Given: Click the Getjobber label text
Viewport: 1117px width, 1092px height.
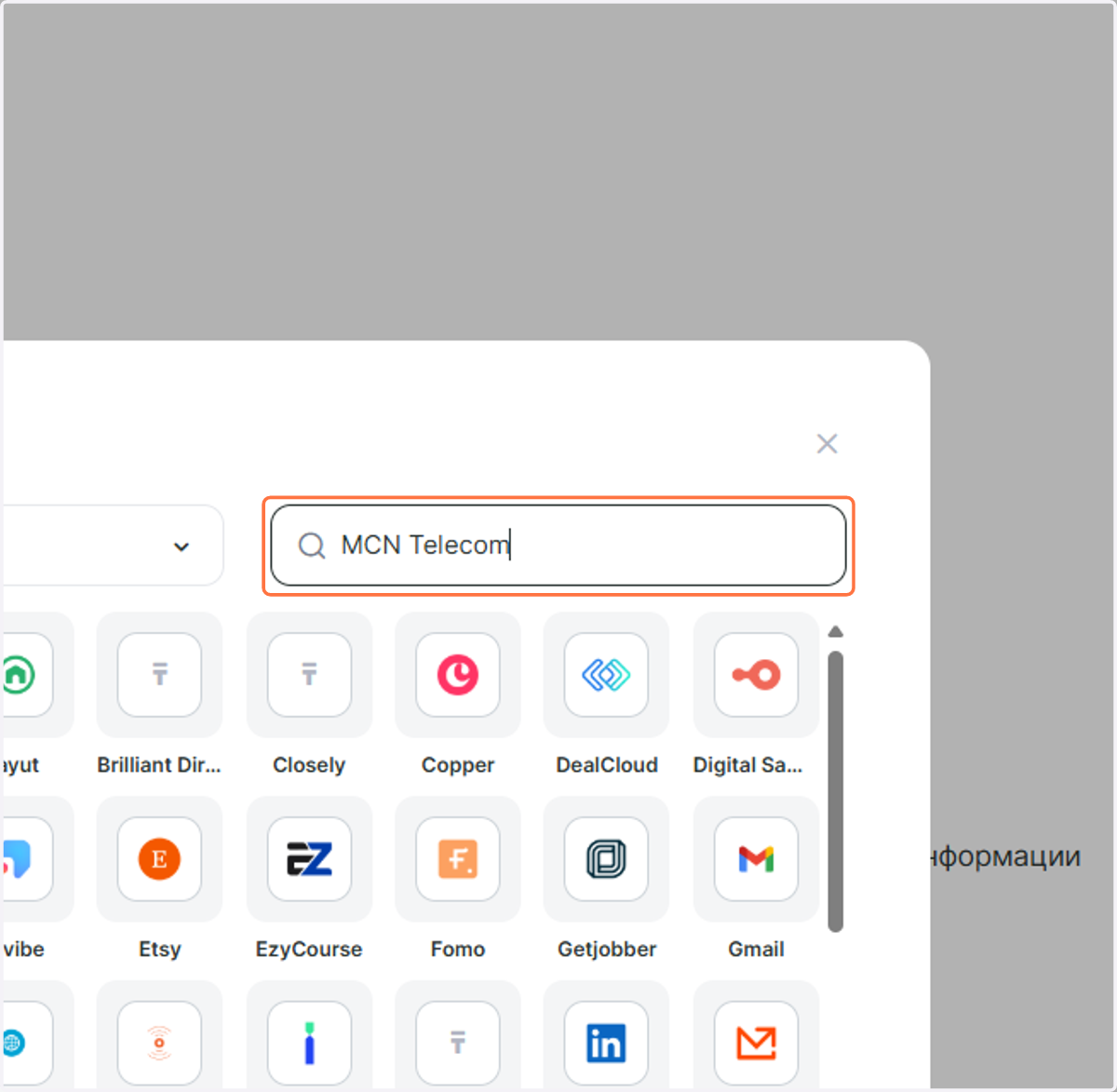Looking at the screenshot, I should pyautogui.click(x=607, y=950).
